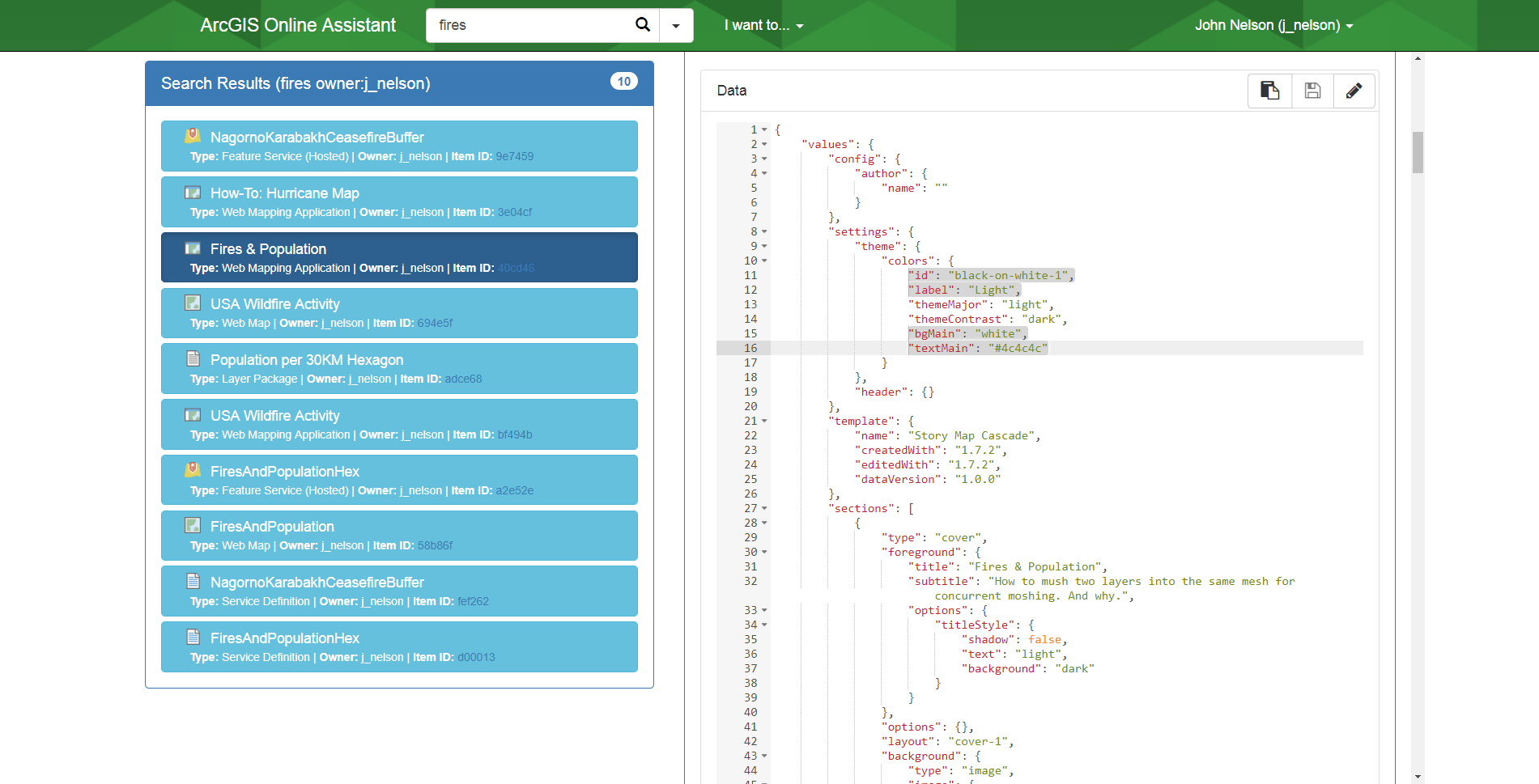Click the magnifying glass search icon
Viewport: 1539px width, 784px height.
pyautogui.click(x=643, y=25)
